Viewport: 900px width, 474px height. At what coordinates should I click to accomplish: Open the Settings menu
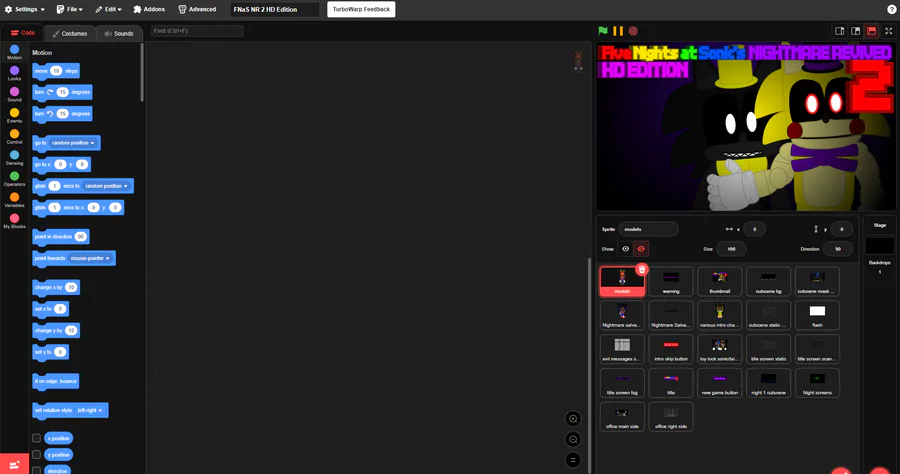tap(25, 9)
